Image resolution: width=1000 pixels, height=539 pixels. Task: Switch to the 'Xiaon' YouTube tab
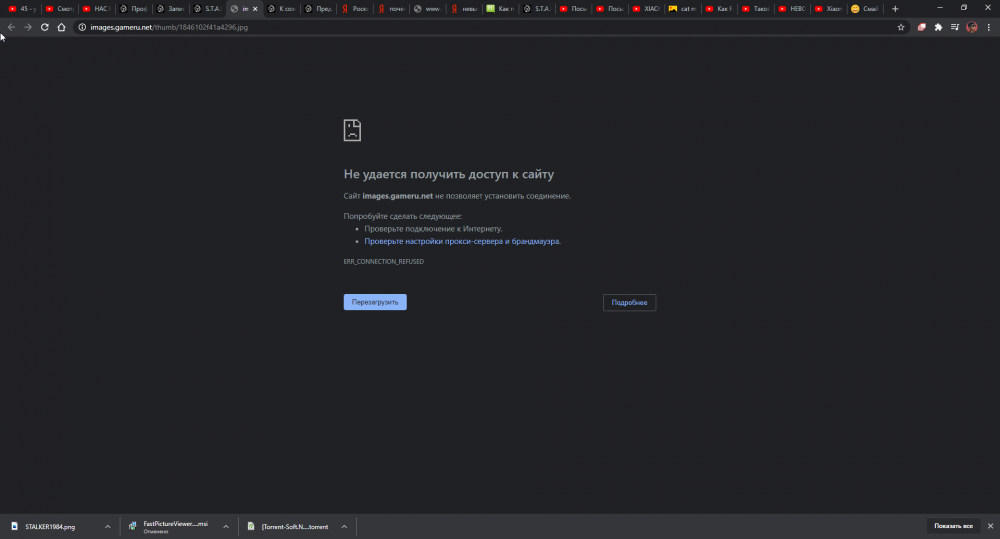[x=828, y=9]
